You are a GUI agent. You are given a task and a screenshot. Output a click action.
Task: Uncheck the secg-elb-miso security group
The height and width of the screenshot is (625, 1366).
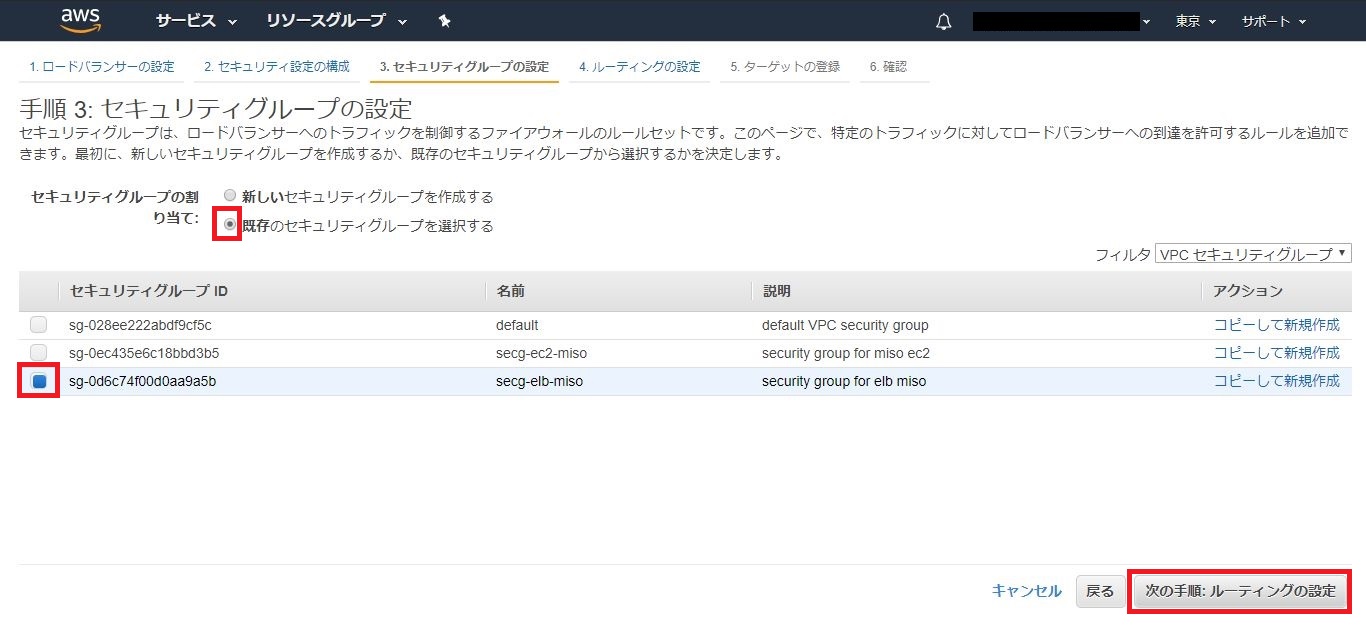(39, 381)
